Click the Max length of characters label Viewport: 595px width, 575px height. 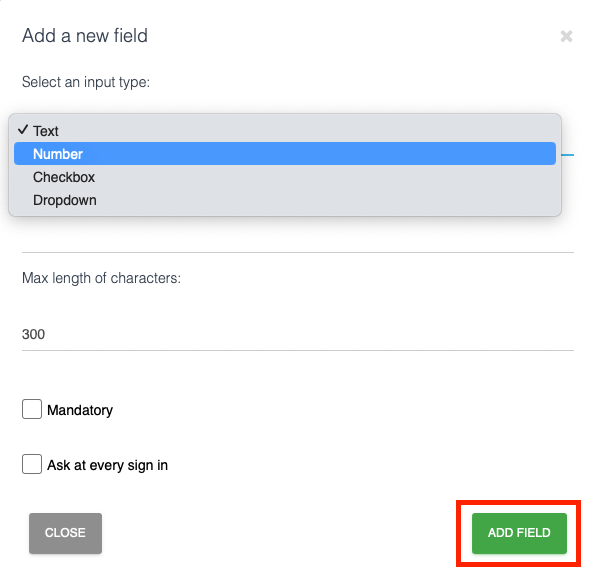coord(101,278)
